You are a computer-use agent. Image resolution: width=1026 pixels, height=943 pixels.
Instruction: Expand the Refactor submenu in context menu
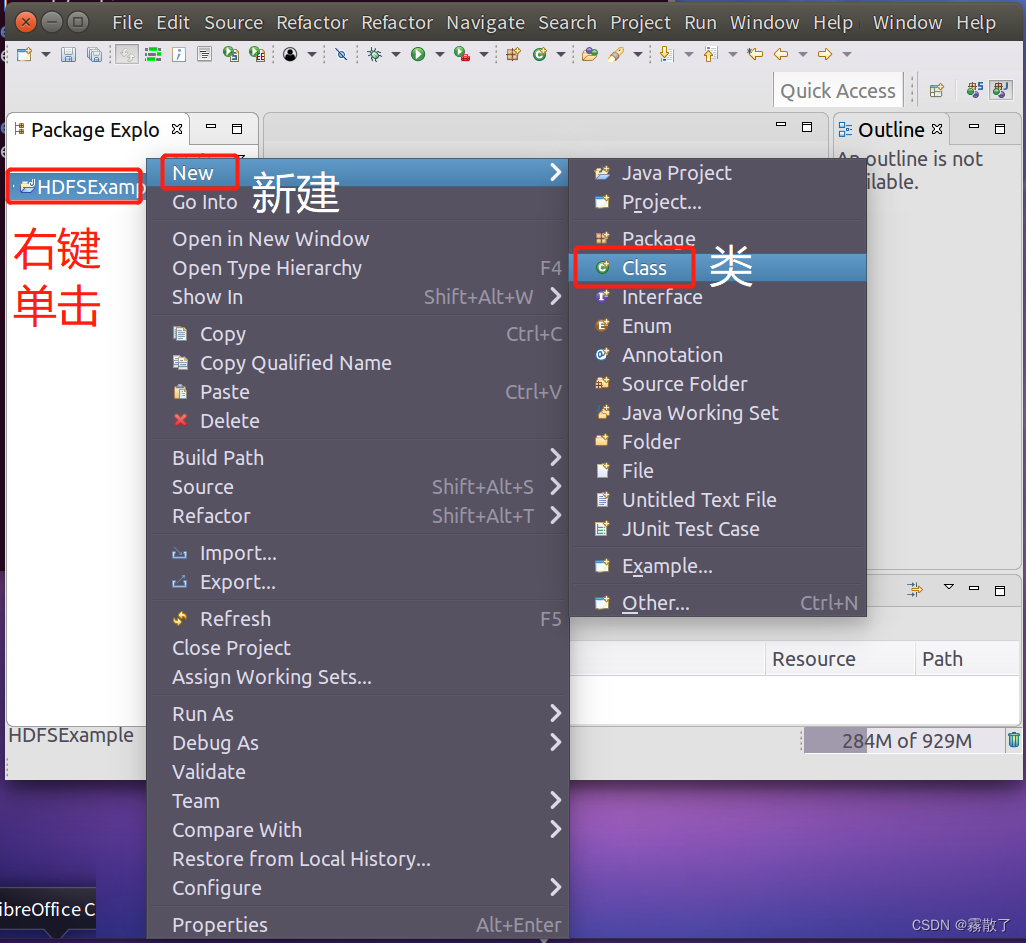coord(357,516)
